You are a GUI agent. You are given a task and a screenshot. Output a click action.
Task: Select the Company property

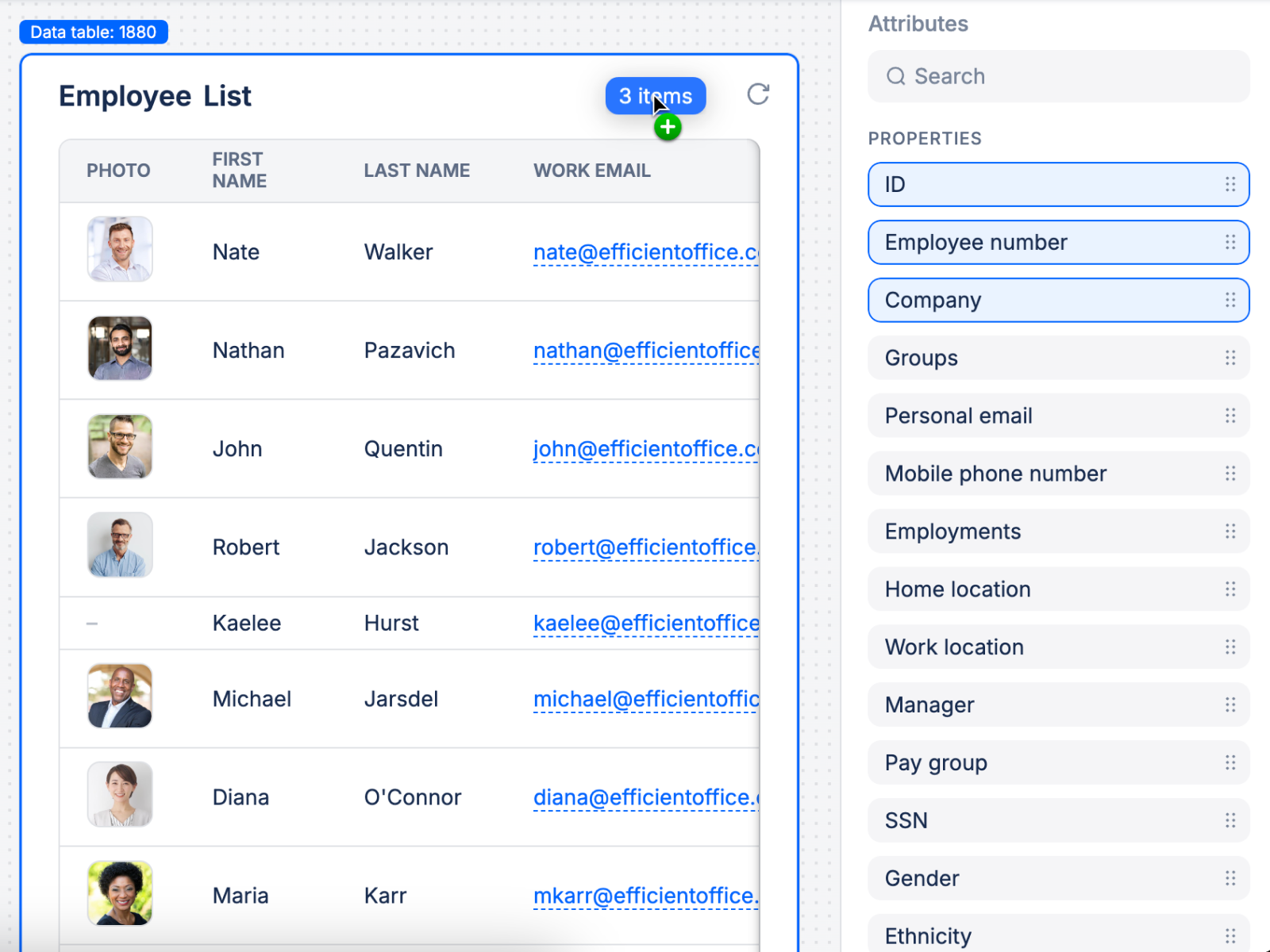(x=1032, y=300)
